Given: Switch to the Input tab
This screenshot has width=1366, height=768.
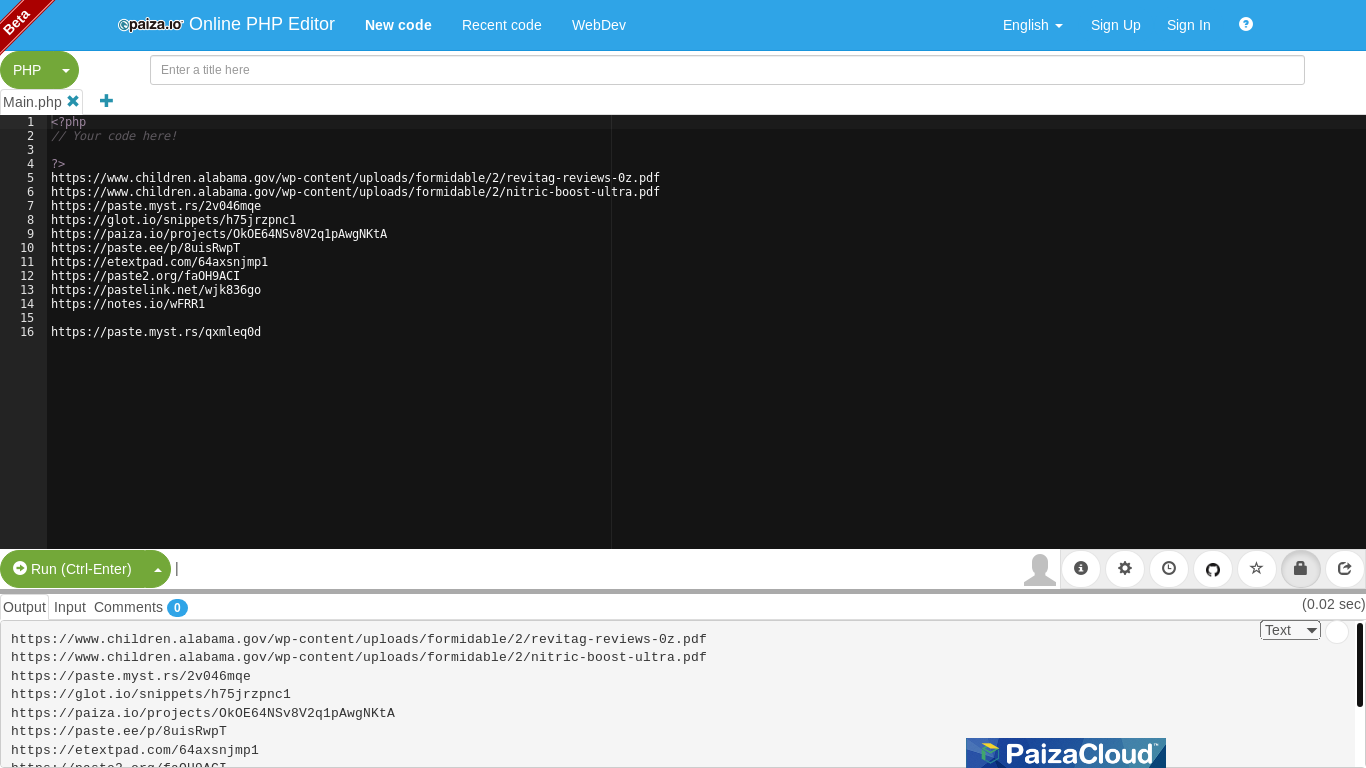Looking at the screenshot, I should click(x=70, y=607).
